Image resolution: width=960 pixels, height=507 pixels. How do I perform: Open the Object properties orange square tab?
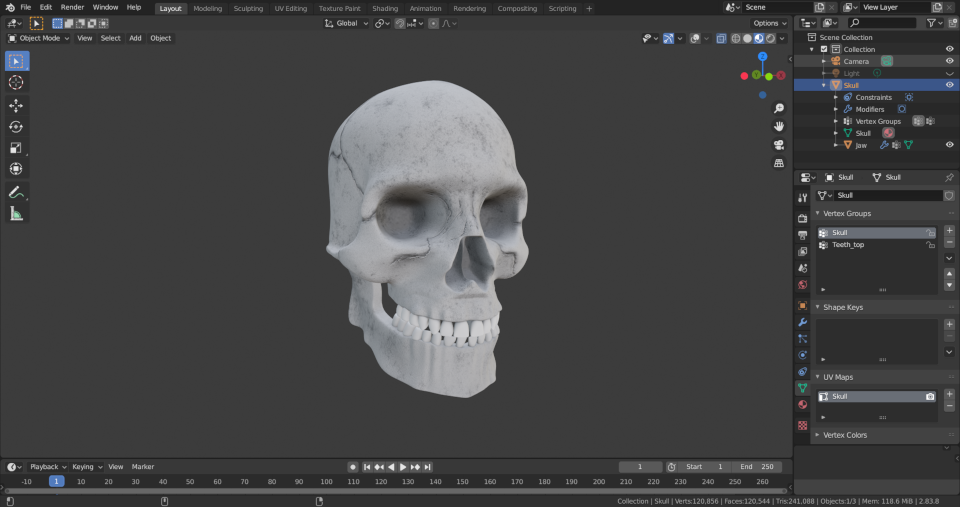tap(803, 306)
